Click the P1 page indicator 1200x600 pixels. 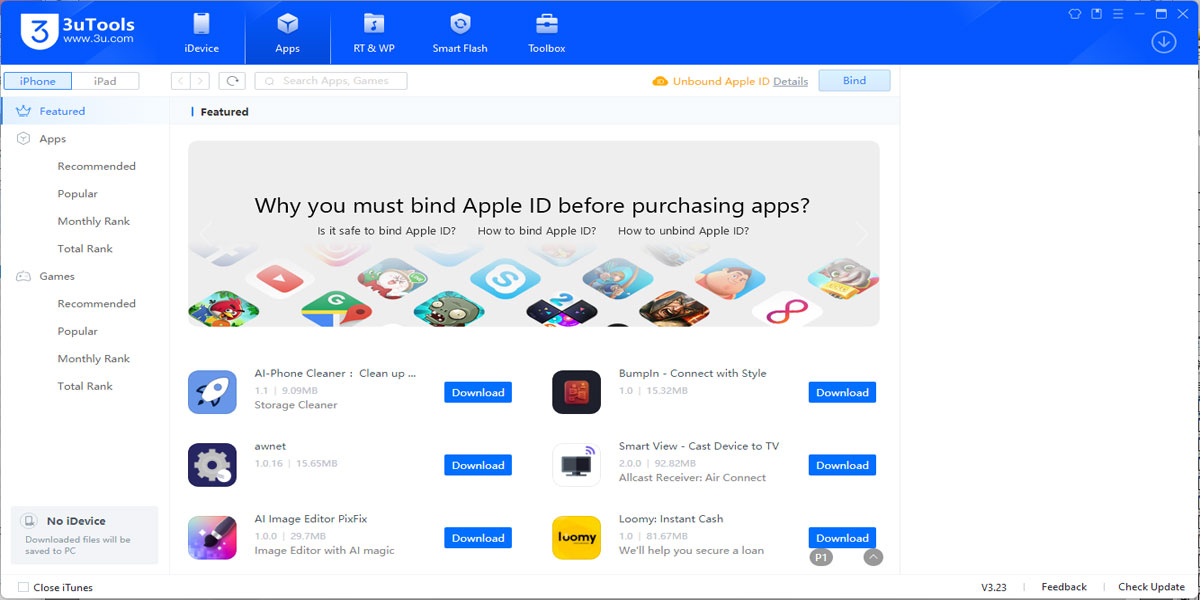821,557
